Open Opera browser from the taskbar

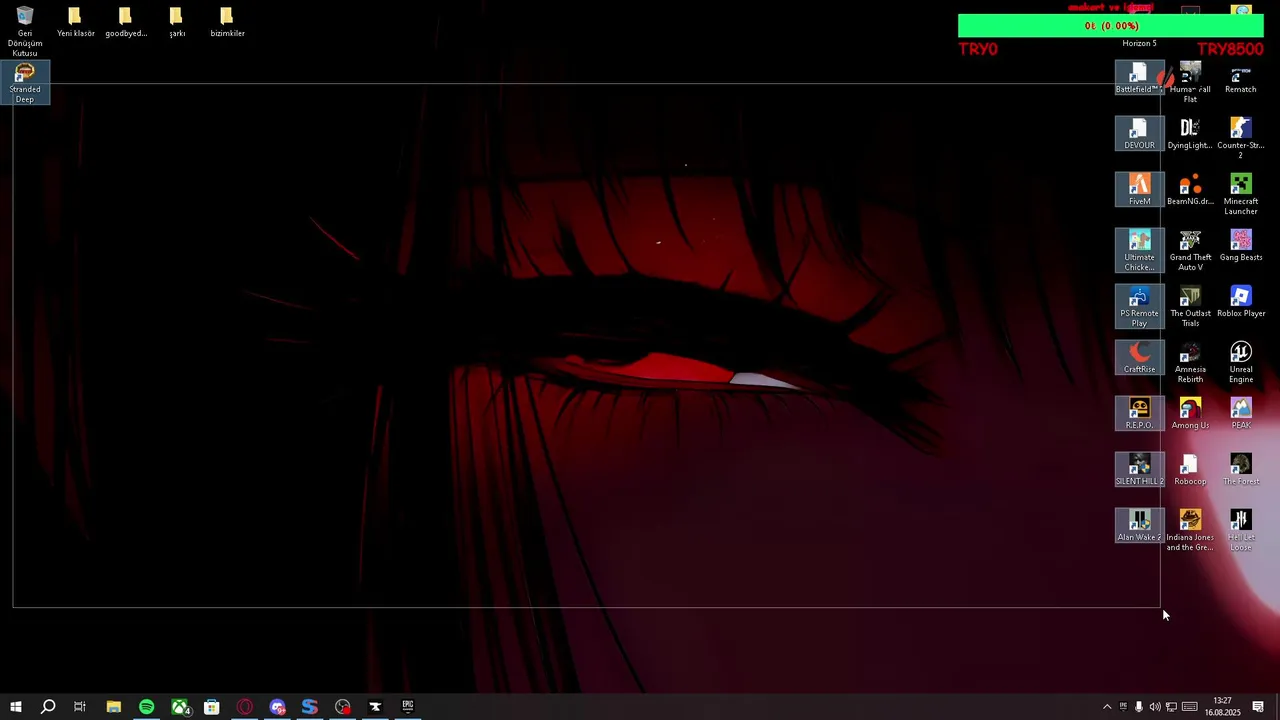[245, 707]
